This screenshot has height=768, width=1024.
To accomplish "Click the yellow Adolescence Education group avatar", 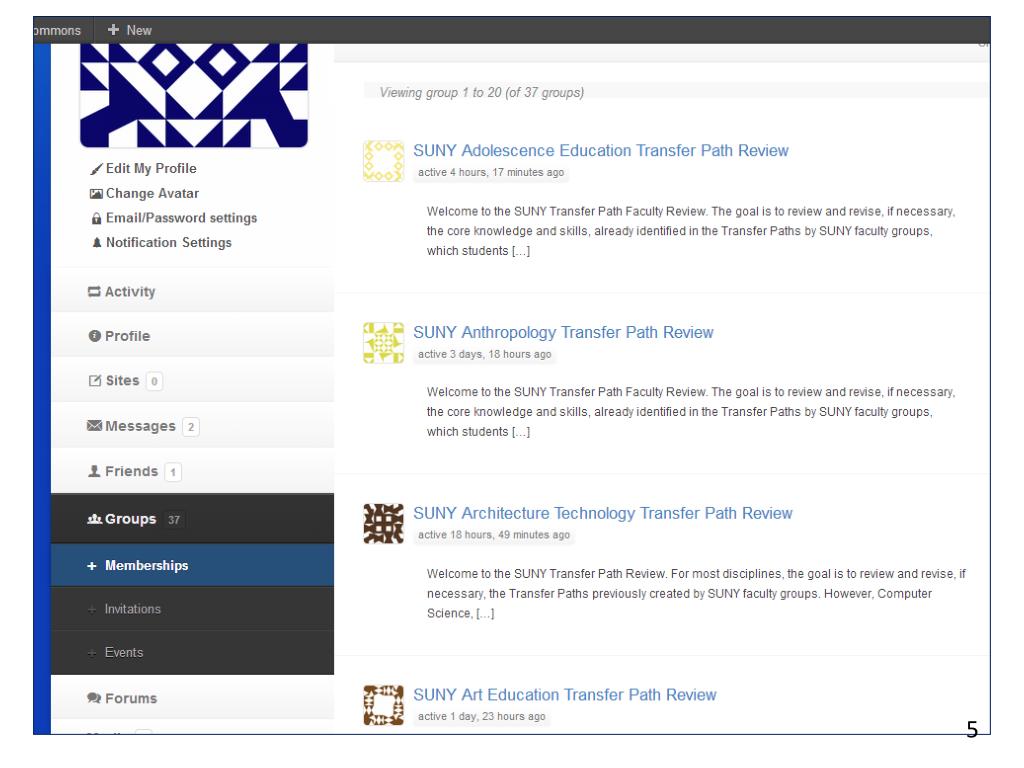I will [383, 161].
